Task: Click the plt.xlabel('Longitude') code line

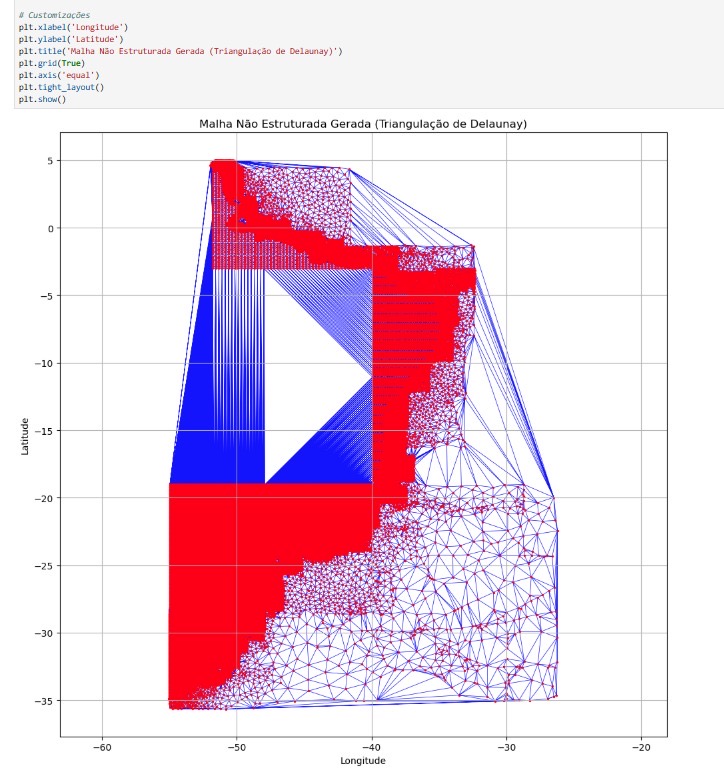Action: (x=73, y=27)
